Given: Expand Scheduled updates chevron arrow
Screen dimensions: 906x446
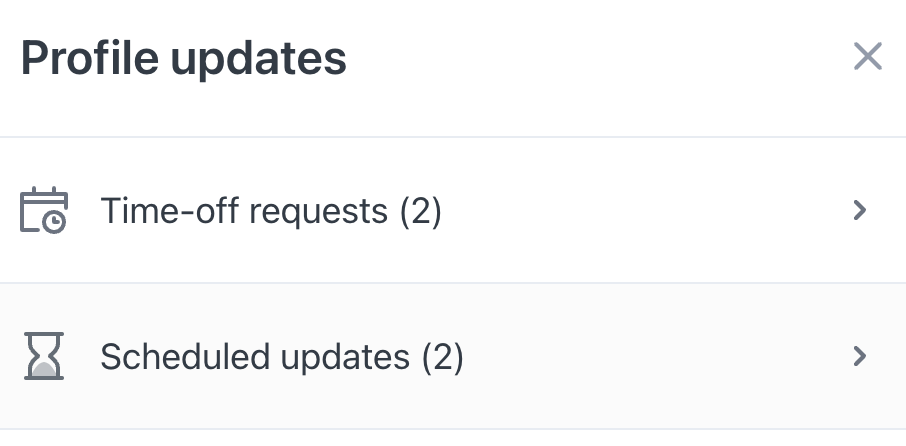Looking at the screenshot, I should (860, 356).
